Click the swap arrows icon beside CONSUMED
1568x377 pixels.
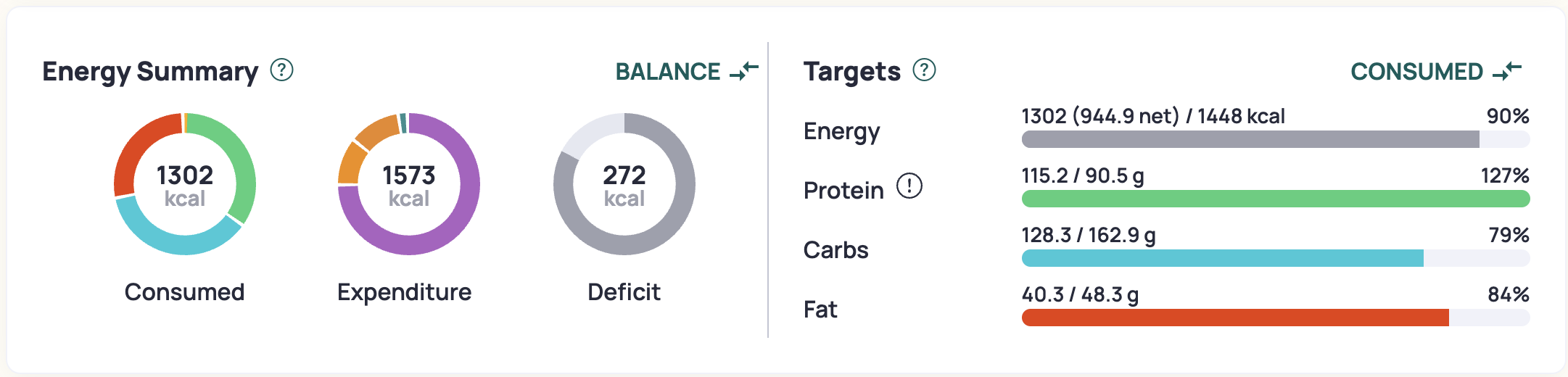pos(1507,71)
